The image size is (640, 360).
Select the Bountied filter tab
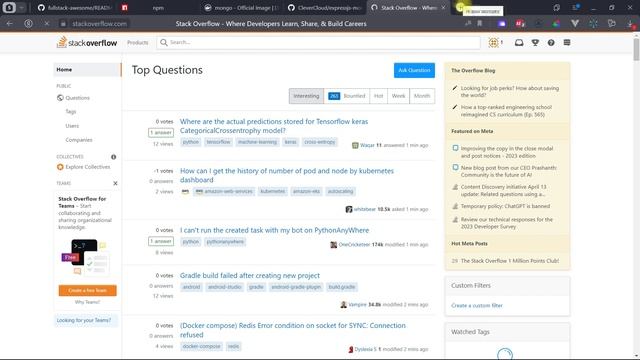point(347,96)
